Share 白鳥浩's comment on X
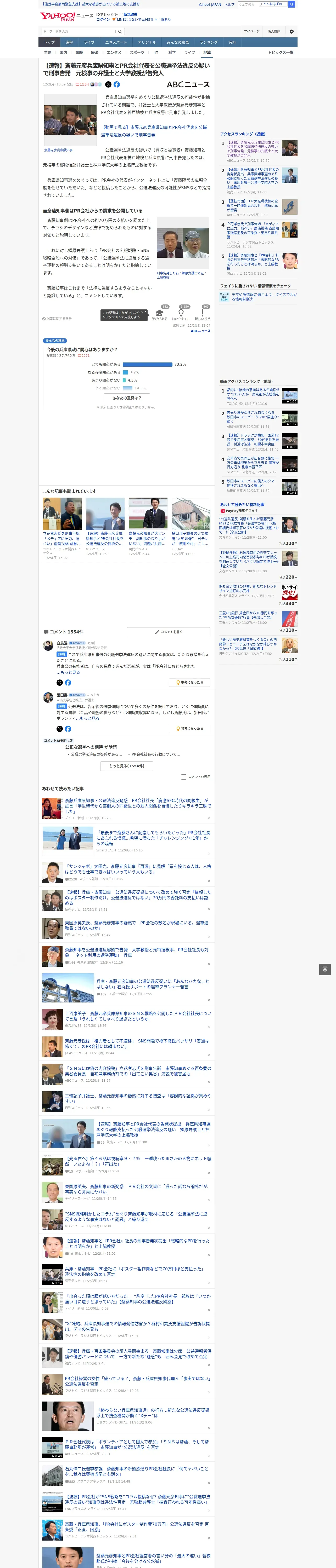336x1568 pixels. click(x=60, y=682)
